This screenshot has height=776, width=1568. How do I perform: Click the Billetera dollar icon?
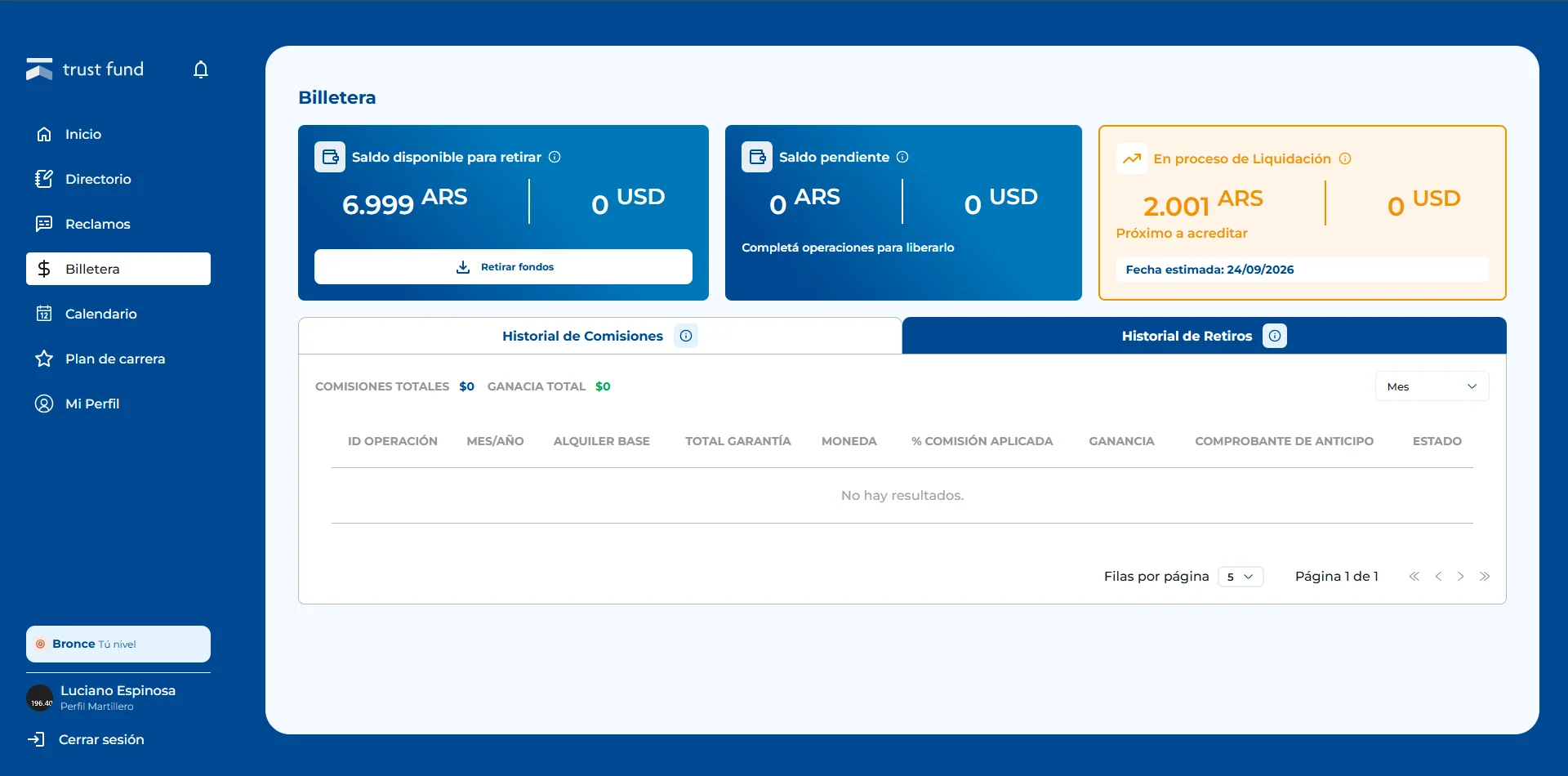(44, 269)
